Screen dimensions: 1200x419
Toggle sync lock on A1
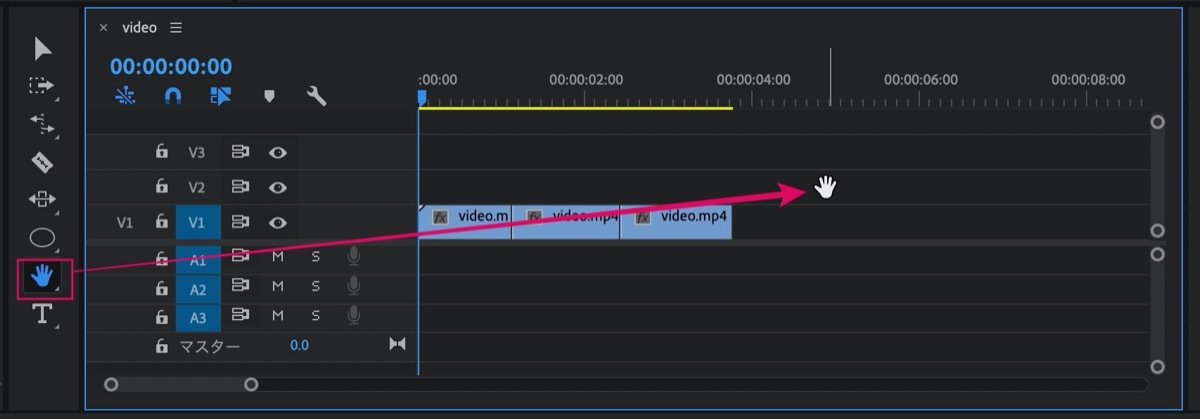[240, 257]
